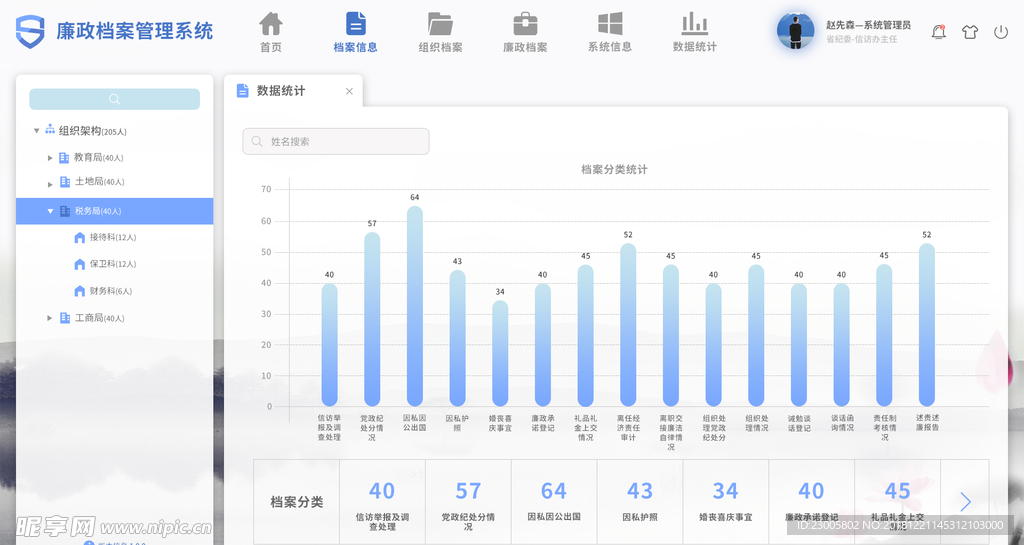Close the 数据统计 tab

(x=349, y=91)
